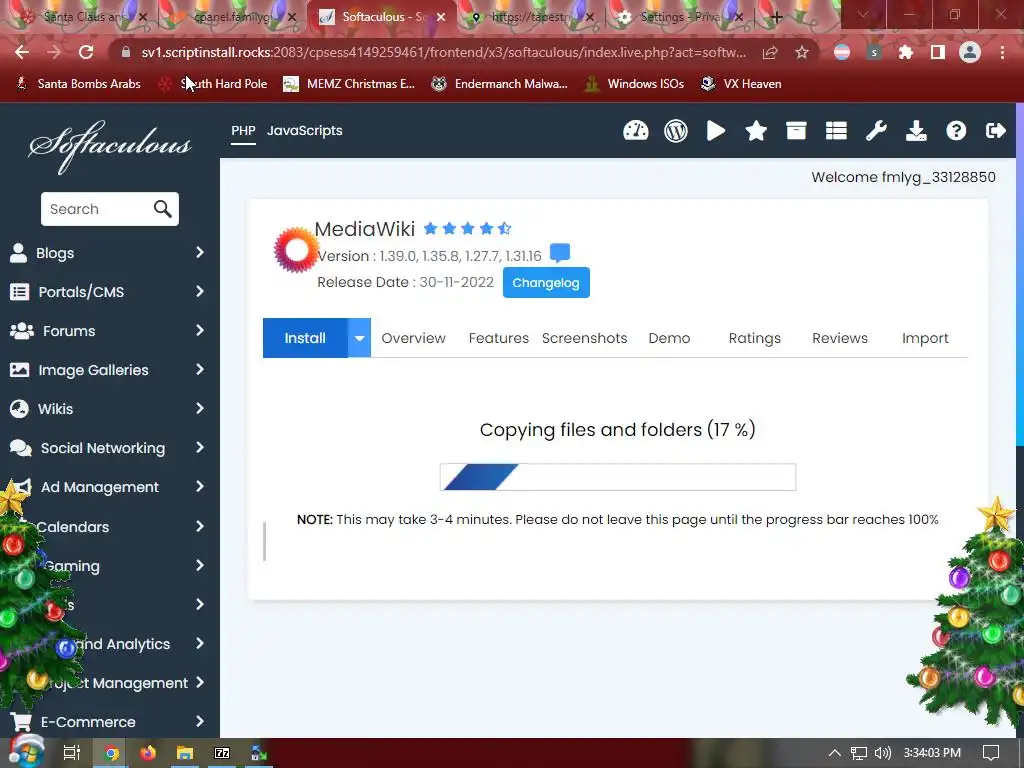Open File Explorer from taskbar
This screenshot has height=768, width=1024.
coord(185,753)
